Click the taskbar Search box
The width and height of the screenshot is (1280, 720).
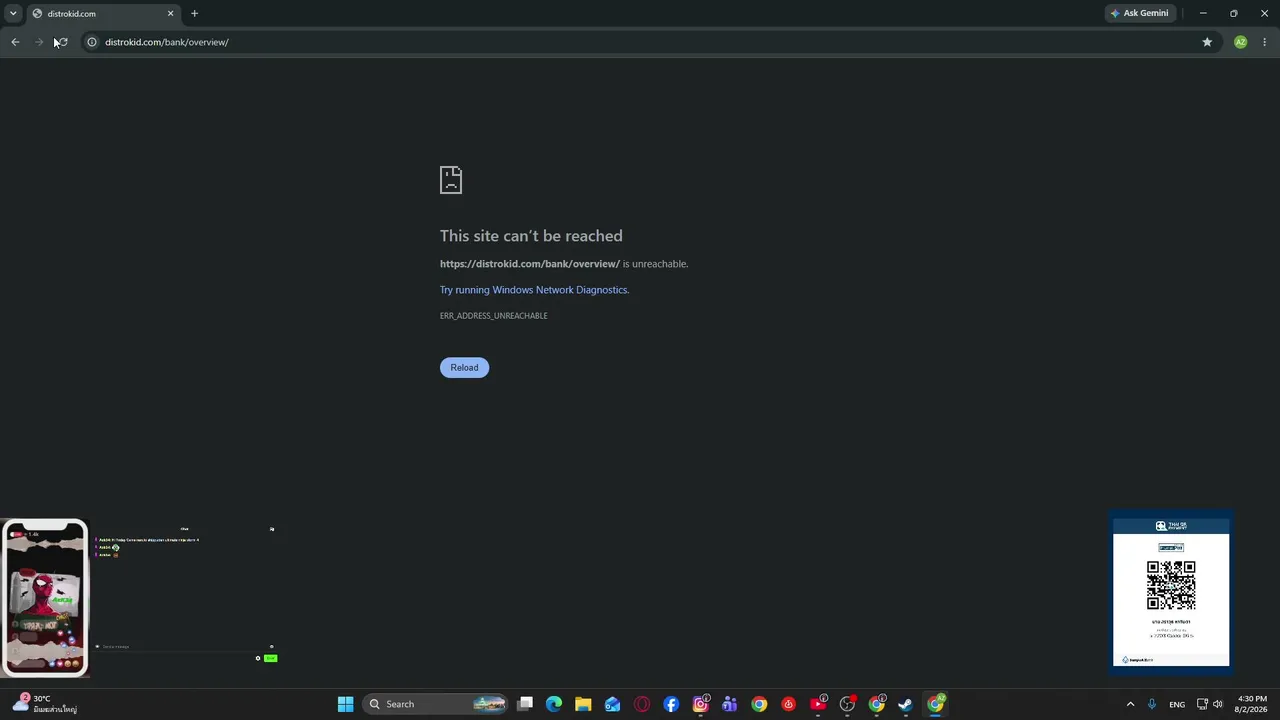pos(435,704)
